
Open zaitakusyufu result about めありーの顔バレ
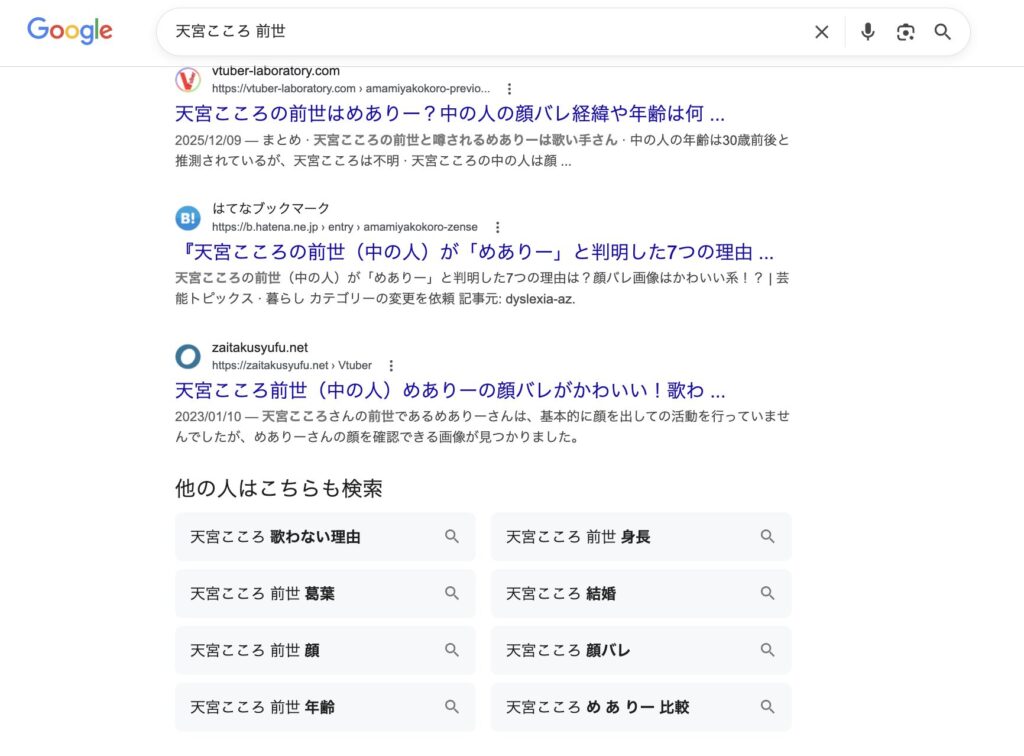tap(449, 390)
